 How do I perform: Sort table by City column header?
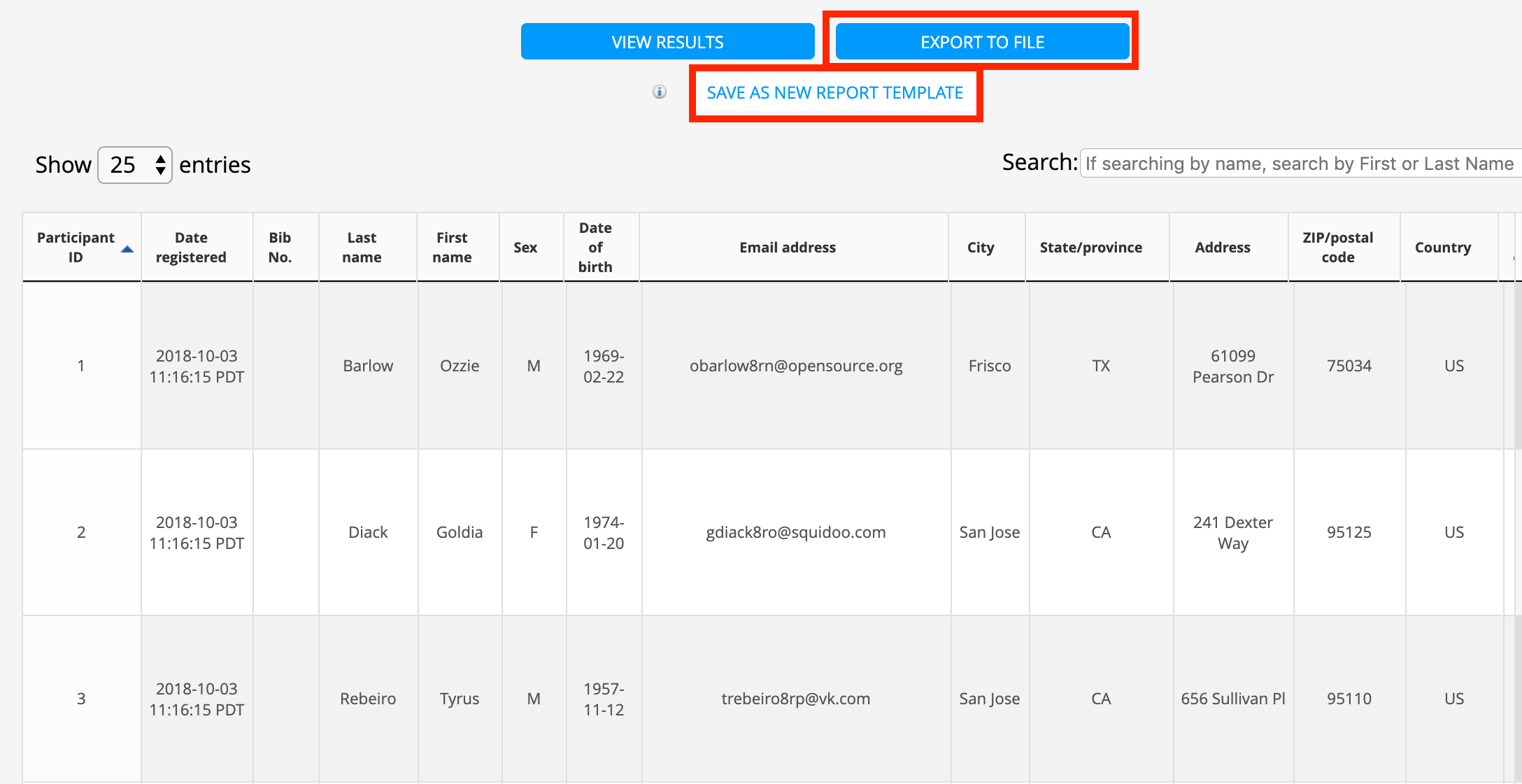[981, 248]
